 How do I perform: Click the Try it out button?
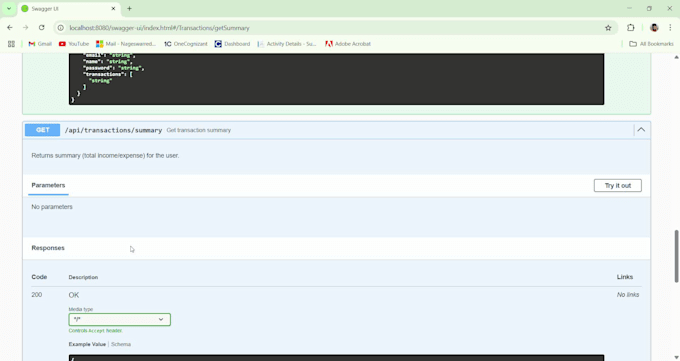(618, 185)
